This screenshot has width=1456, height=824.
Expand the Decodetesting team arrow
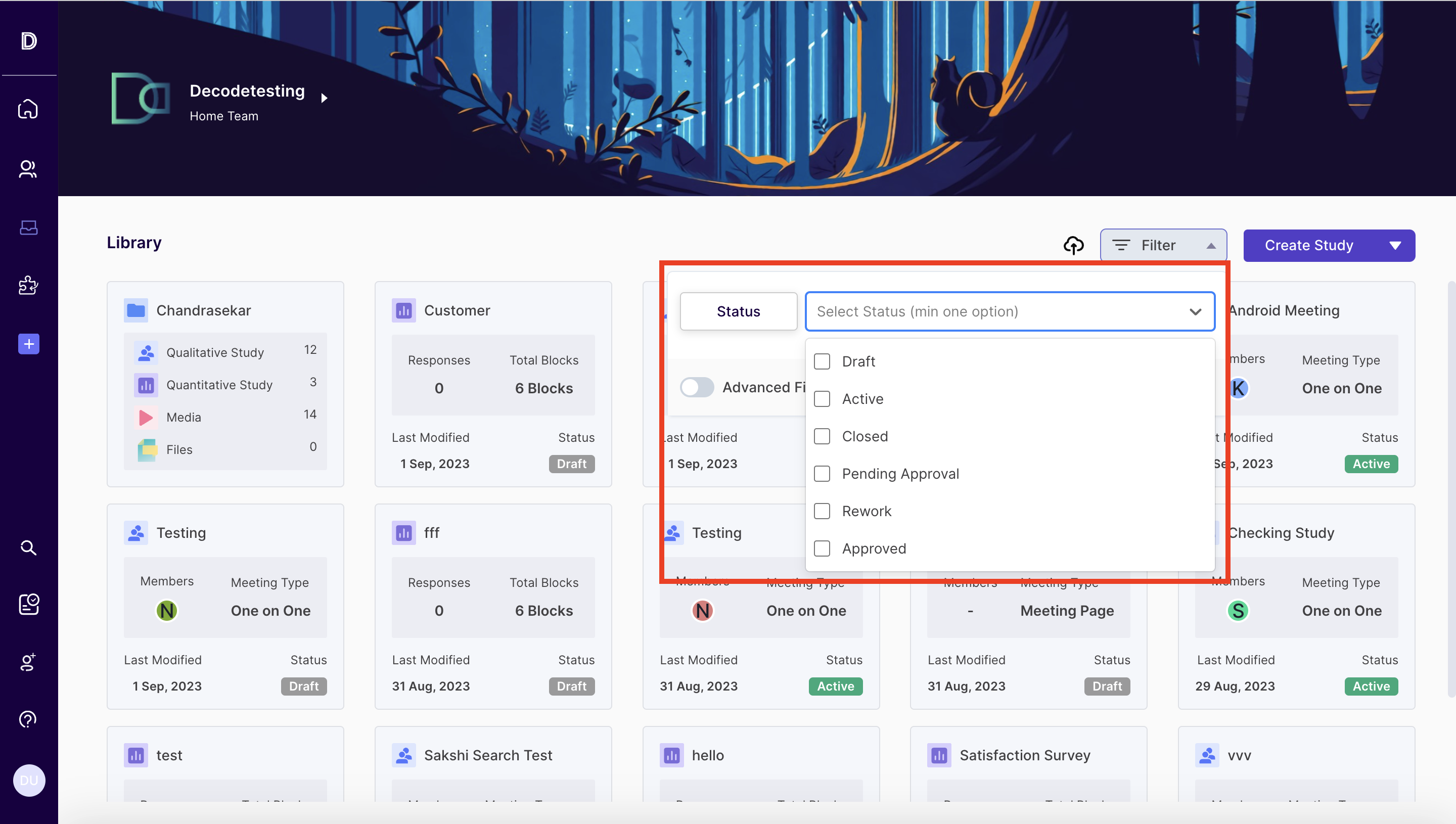click(x=324, y=98)
